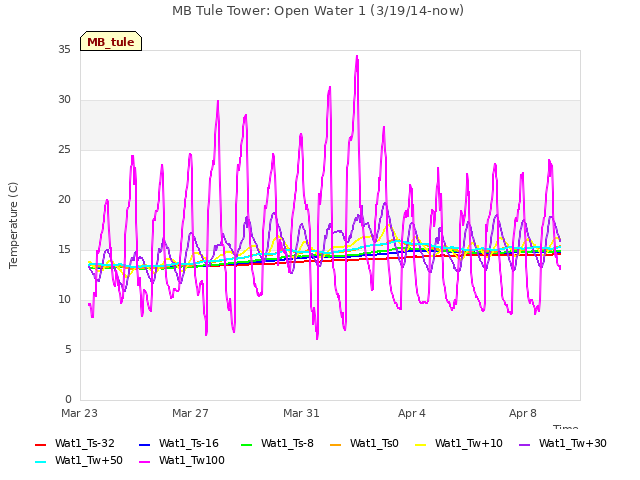Click the Apr 8 x-axis label
Screen dimensions: 640x480
[x=523, y=413]
